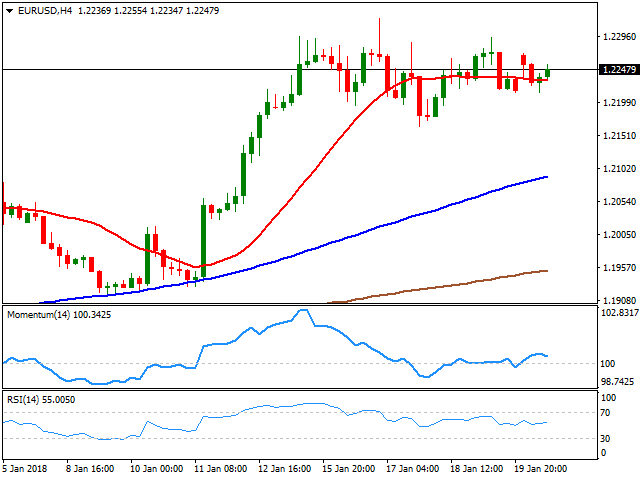Select the 1.19080 price axis label
The height and width of the screenshot is (480, 640).
(619, 301)
